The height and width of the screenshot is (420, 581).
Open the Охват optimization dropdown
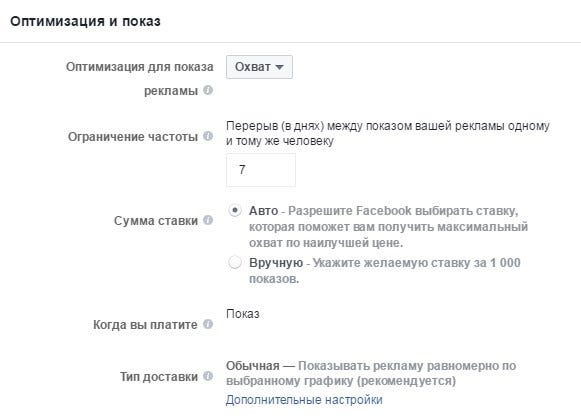coord(259,67)
